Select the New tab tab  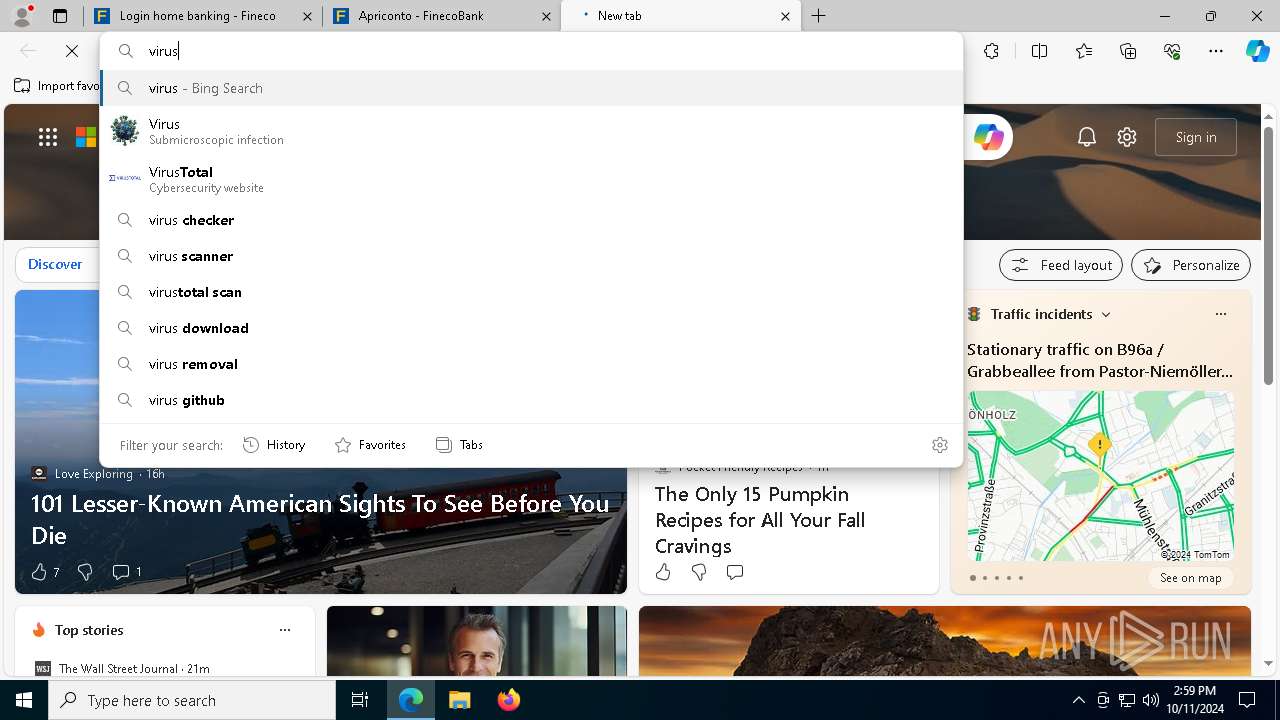coord(681,16)
